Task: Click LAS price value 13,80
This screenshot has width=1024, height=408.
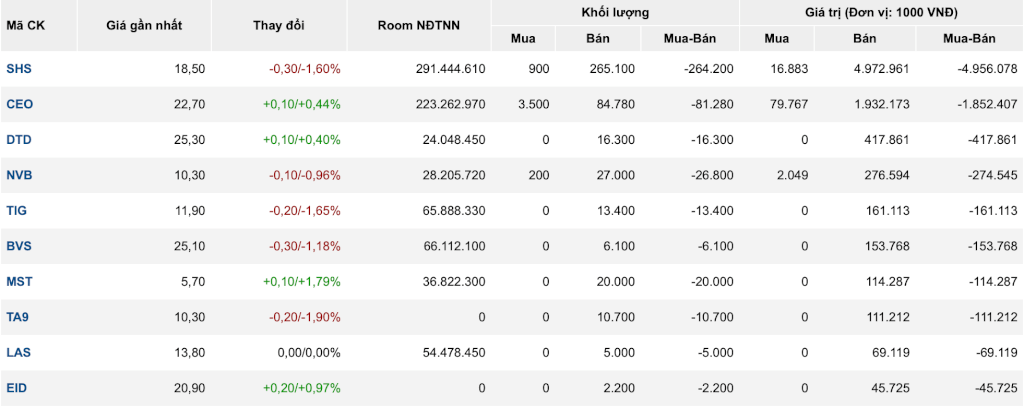Action: click(x=191, y=353)
